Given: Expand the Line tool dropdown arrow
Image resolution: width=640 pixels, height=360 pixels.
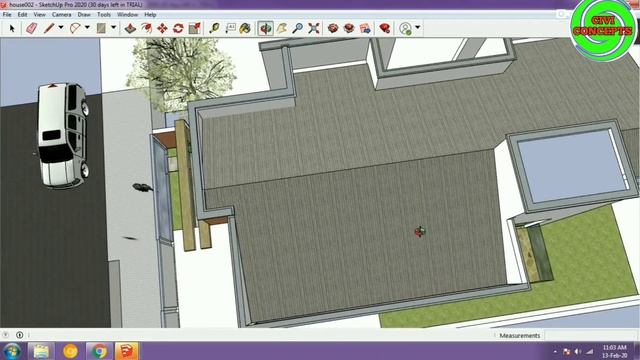Looking at the screenshot, I should pyautogui.click(x=61, y=28).
